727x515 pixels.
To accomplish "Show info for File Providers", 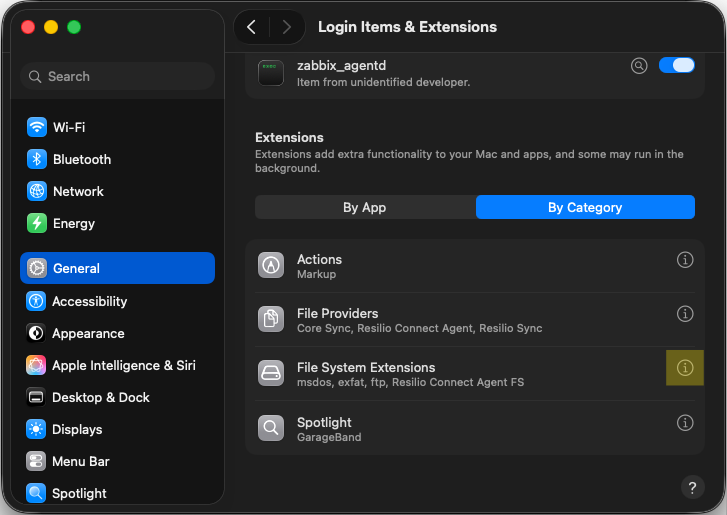I will pos(685,314).
